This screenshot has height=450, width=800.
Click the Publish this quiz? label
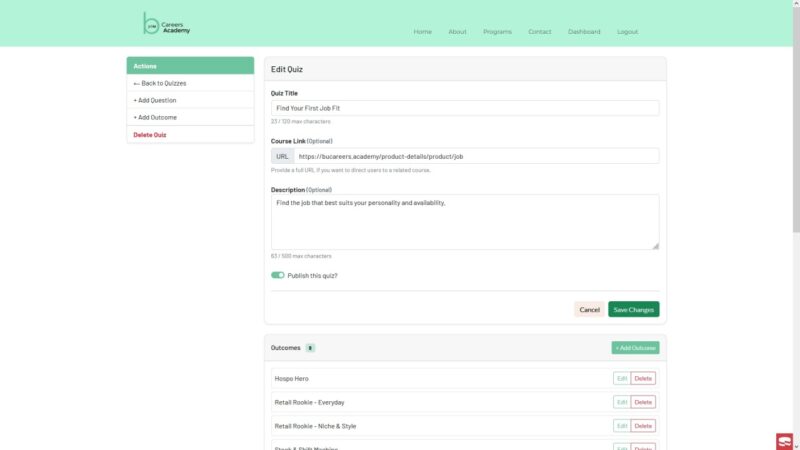coord(312,276)
